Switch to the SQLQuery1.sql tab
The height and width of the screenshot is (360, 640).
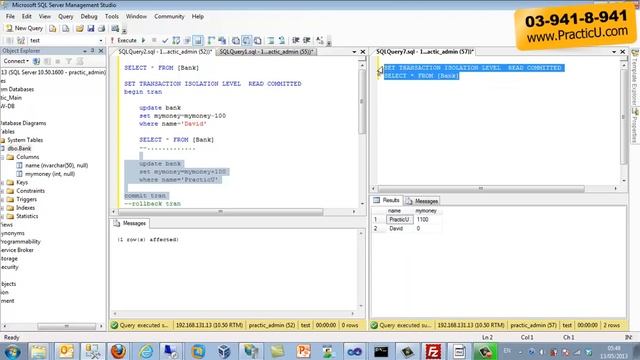(266, 52)
